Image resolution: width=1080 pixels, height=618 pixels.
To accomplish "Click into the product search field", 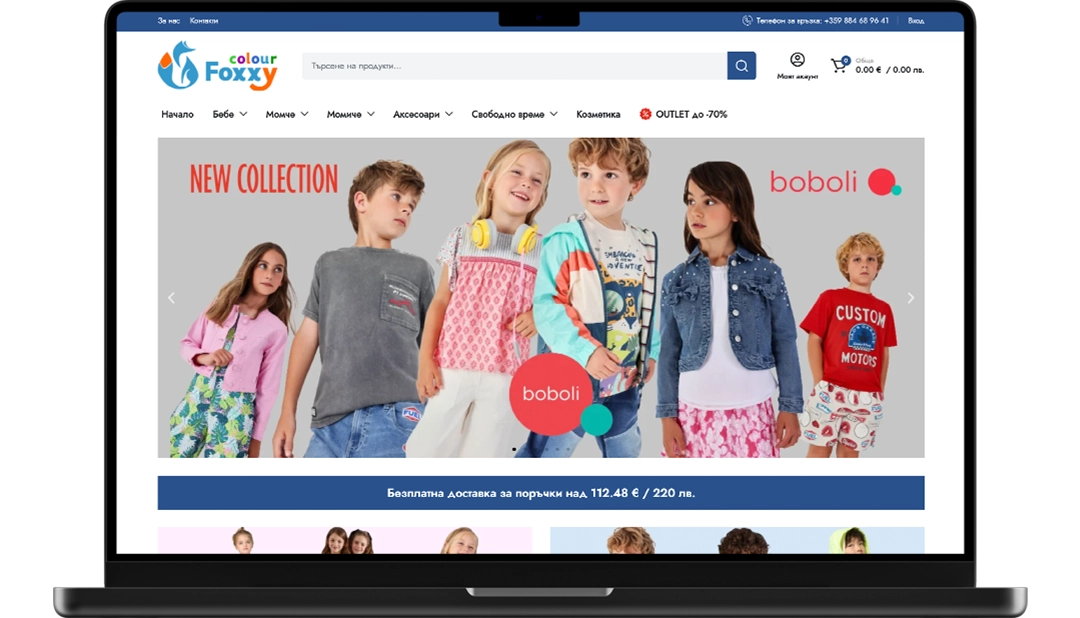I will point(515,66).
